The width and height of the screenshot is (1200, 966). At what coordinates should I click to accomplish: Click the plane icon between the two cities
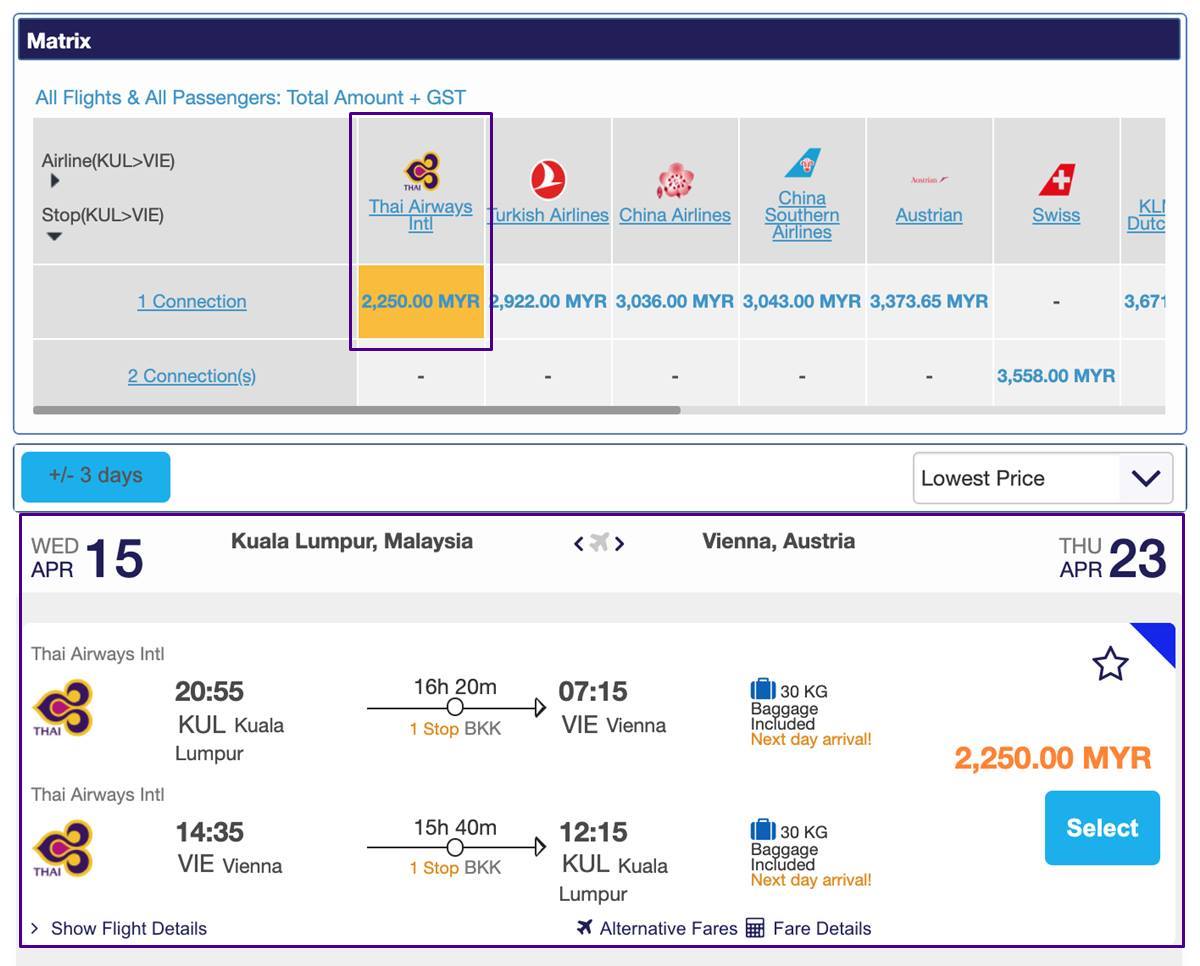pyautogui.click(x=599, y=543)
